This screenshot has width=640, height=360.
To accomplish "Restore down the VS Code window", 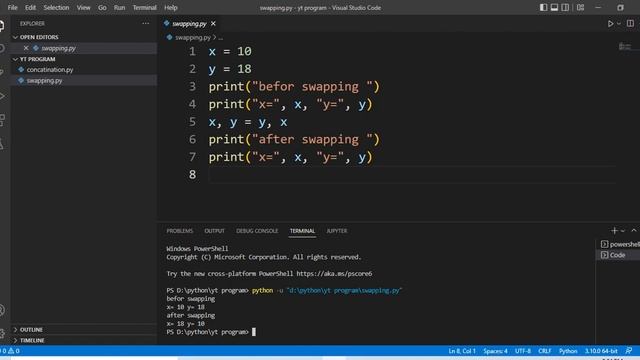I will tap(620, 7).
